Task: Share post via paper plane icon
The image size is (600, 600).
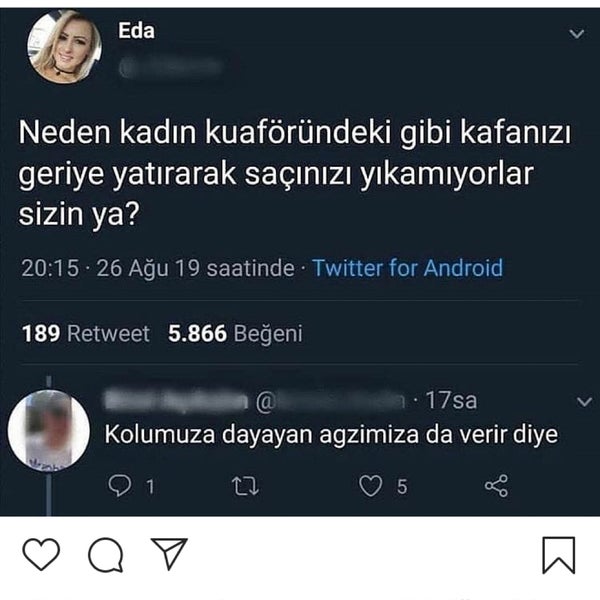Action: pos(169,553)
